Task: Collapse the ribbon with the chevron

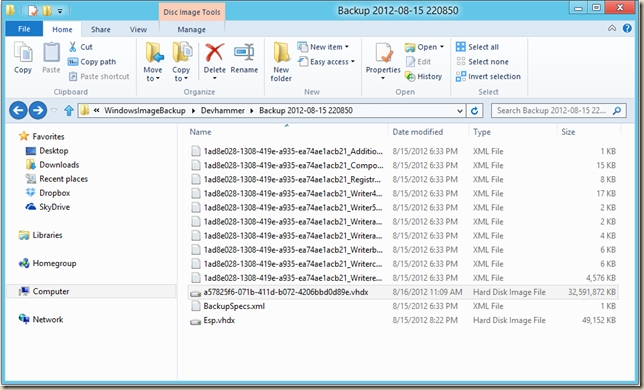Action: coord(612,28)
